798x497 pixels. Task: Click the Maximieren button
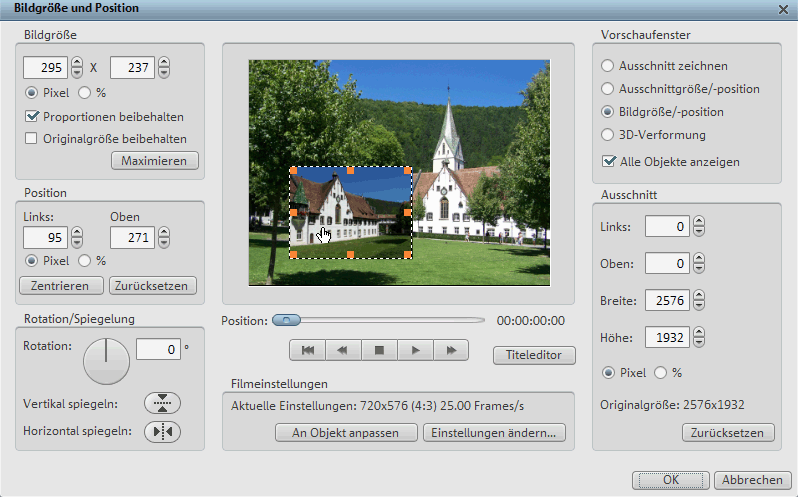(155, 161)
